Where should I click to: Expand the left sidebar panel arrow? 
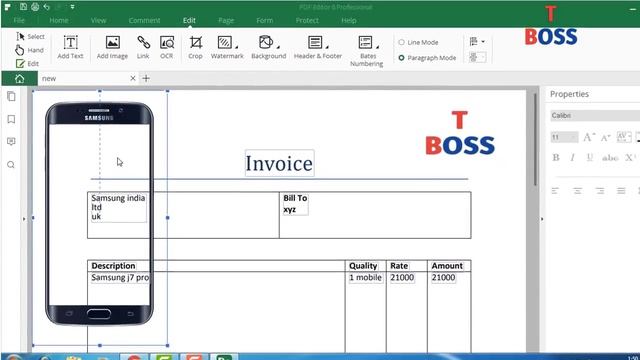24,219
